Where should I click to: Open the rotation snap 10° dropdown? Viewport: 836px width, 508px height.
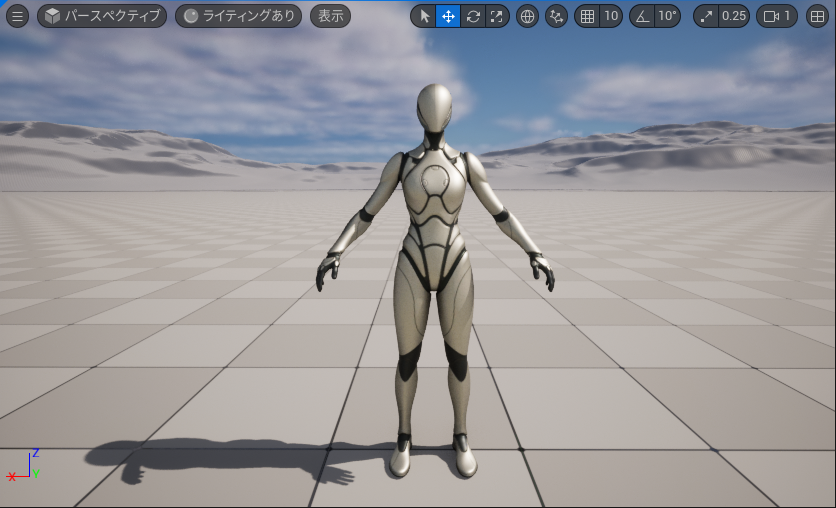coord(667,16)
